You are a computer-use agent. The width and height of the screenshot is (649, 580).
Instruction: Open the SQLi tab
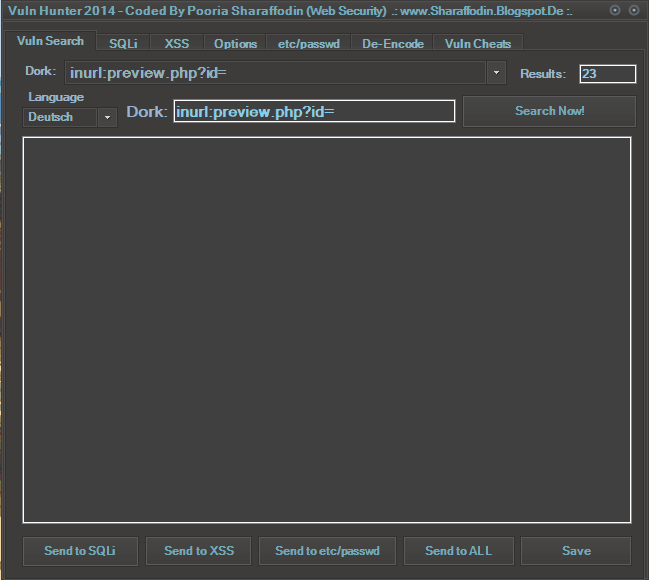coord(123,44)
